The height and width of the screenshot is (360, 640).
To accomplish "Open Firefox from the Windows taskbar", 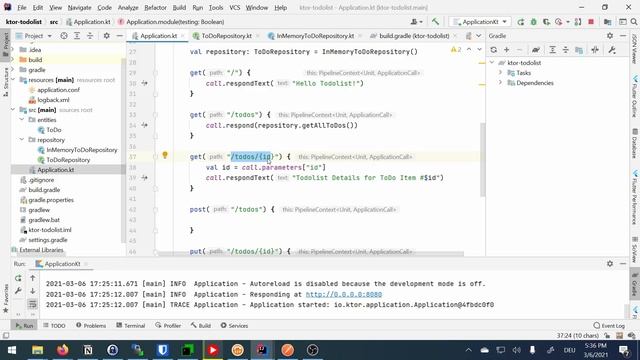I will pos(62,350).
